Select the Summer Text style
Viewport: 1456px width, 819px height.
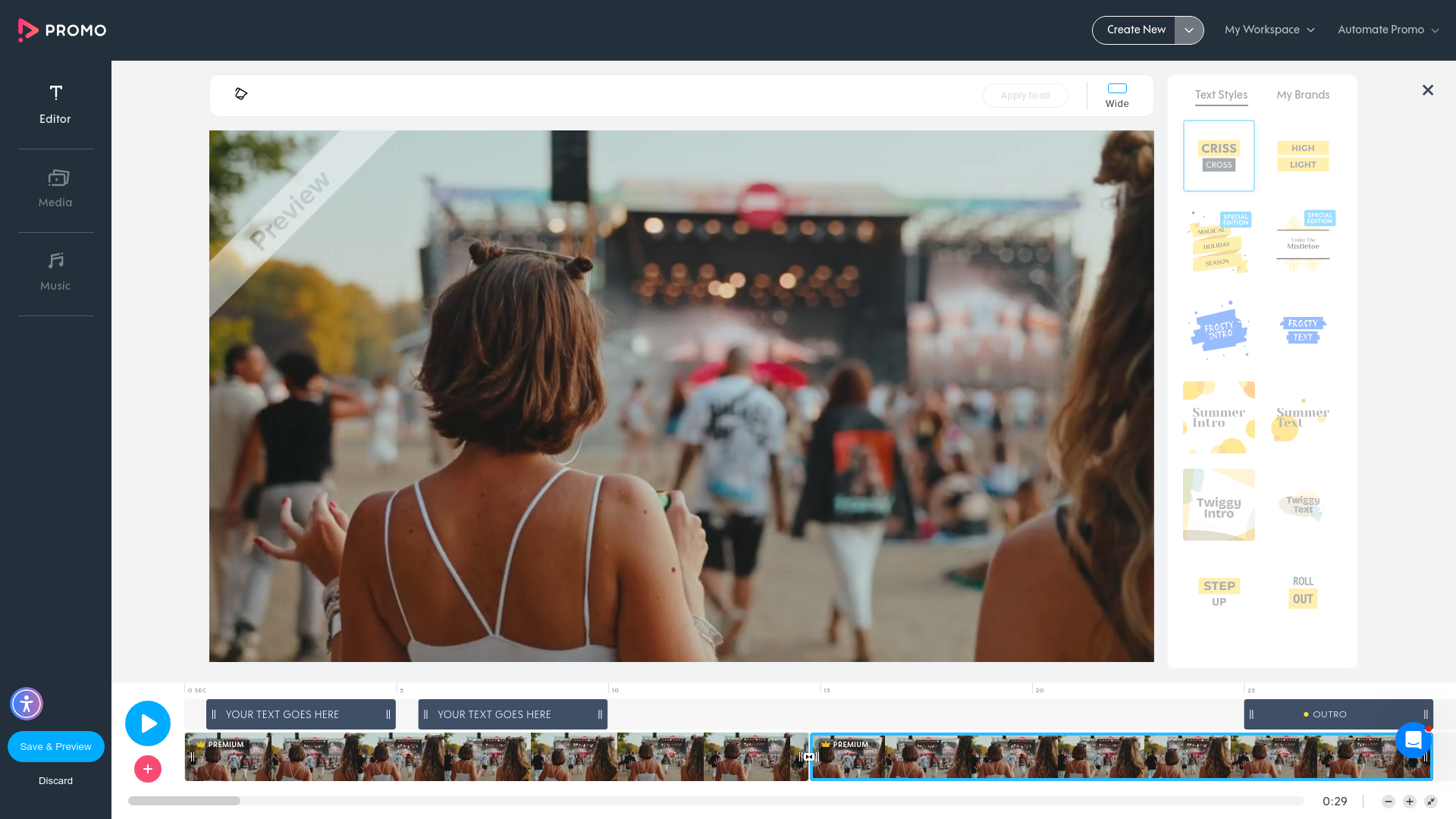tap(1303, 417)
